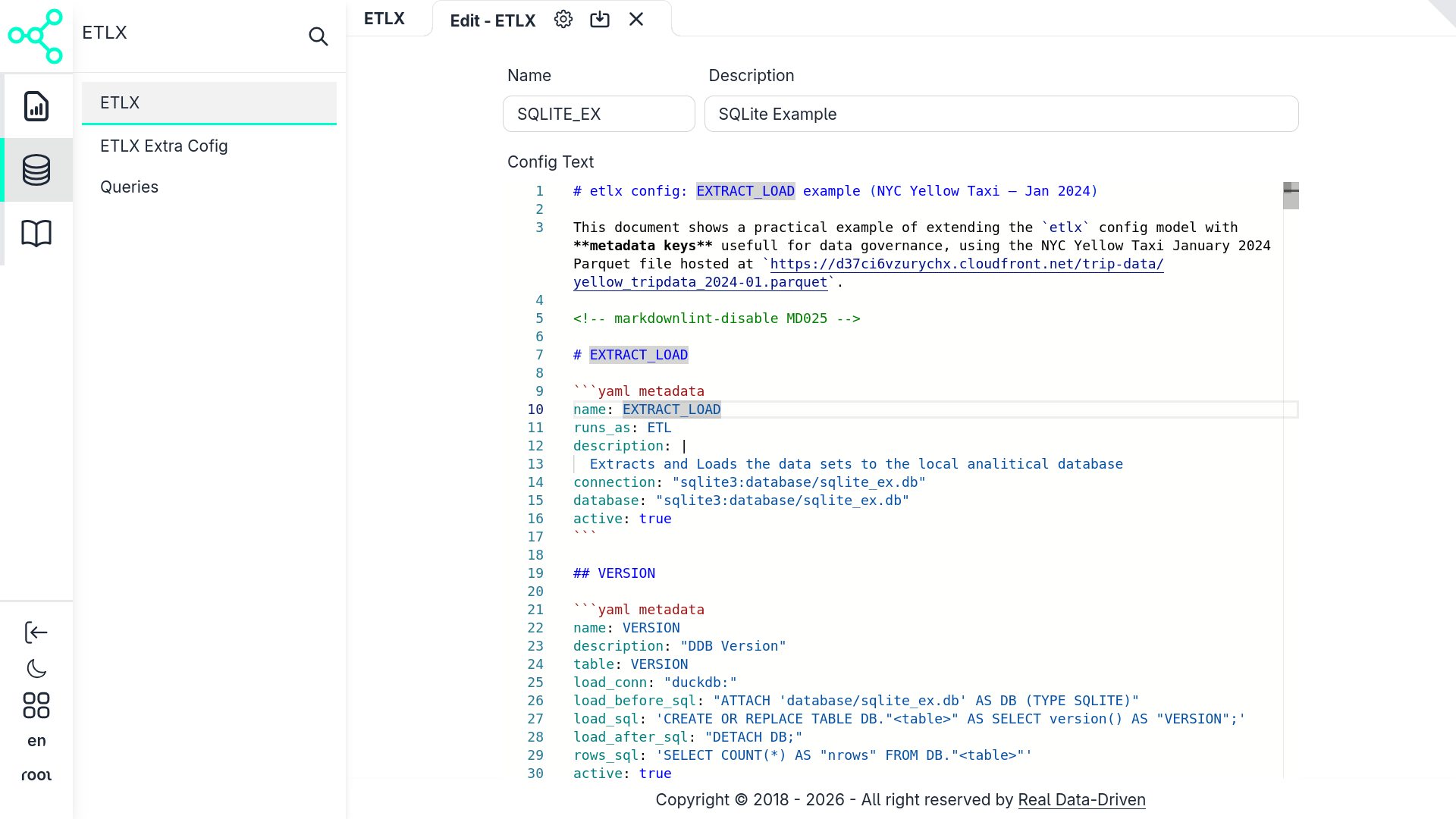1456x819 pixels.
Task: Switch to the ETLX tab
Action: click(384, 19)
